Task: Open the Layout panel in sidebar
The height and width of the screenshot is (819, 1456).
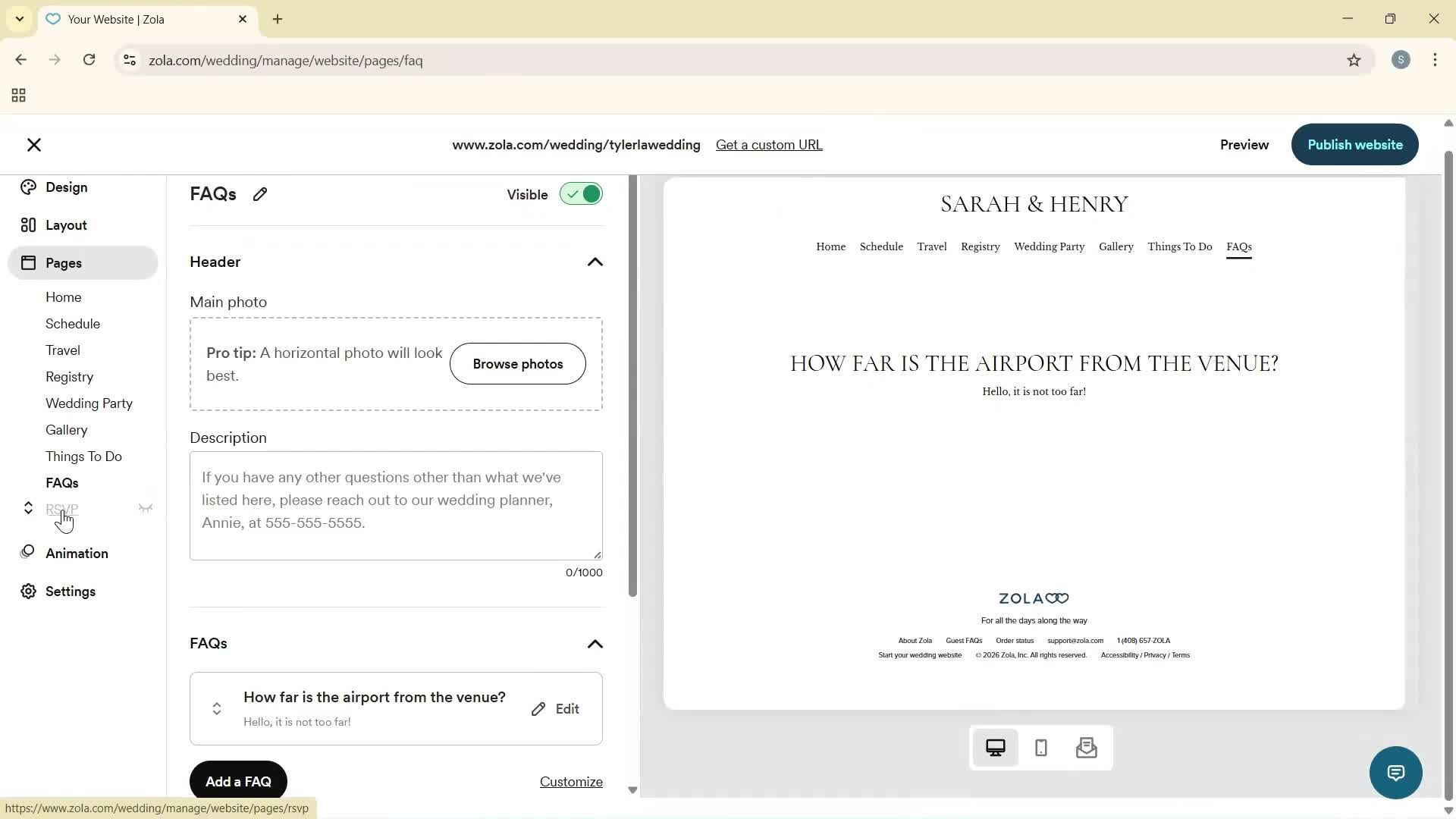Action: click(x=64, y=224)
